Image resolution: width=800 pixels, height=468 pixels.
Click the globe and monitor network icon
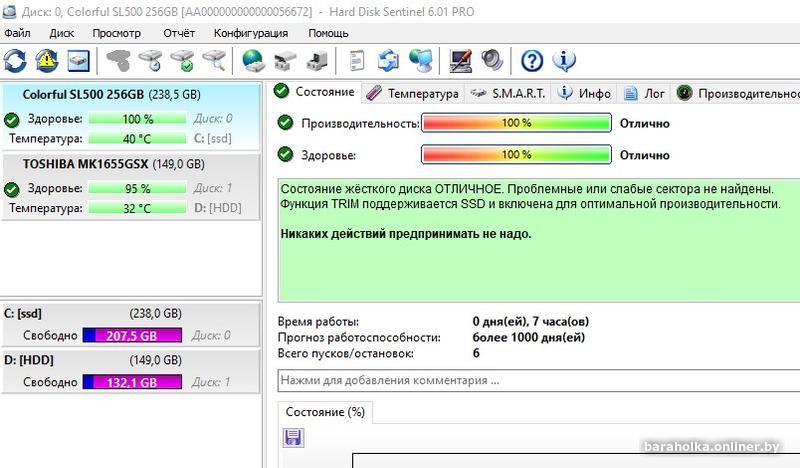[420, 61]
